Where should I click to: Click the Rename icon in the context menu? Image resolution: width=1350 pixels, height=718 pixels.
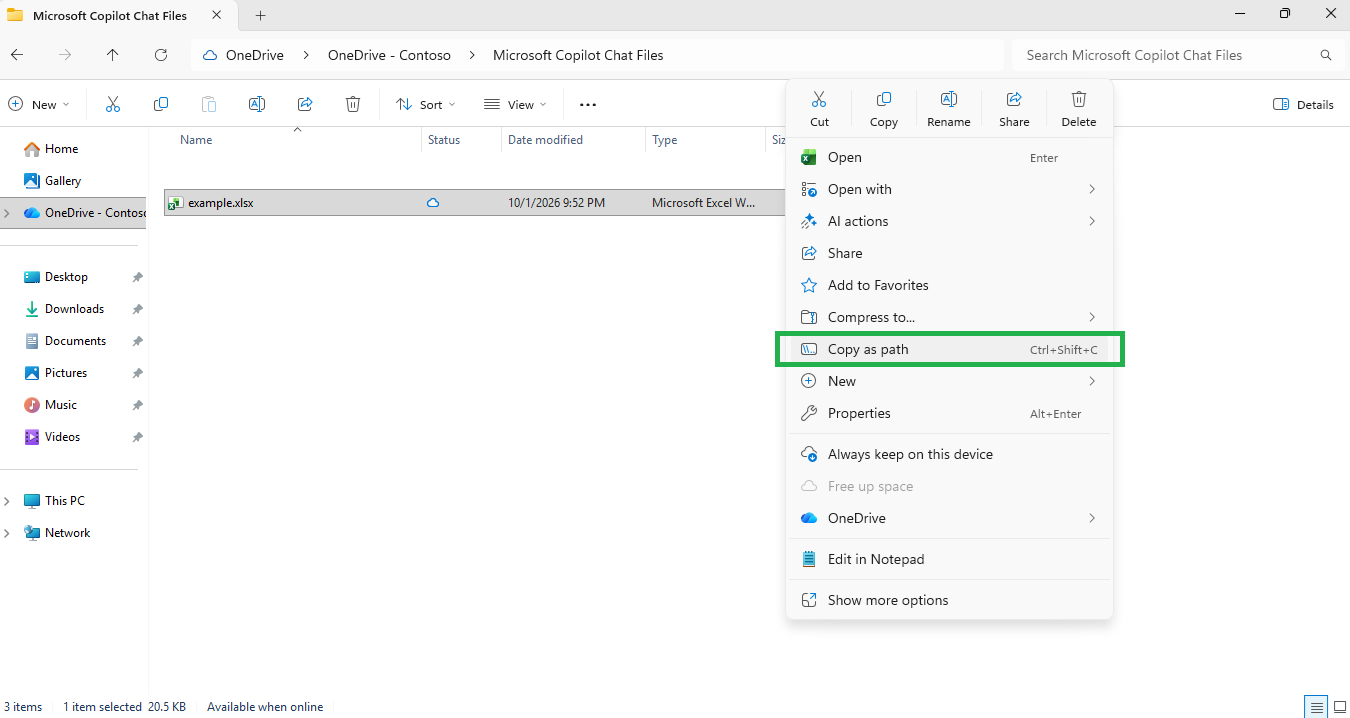949,99
